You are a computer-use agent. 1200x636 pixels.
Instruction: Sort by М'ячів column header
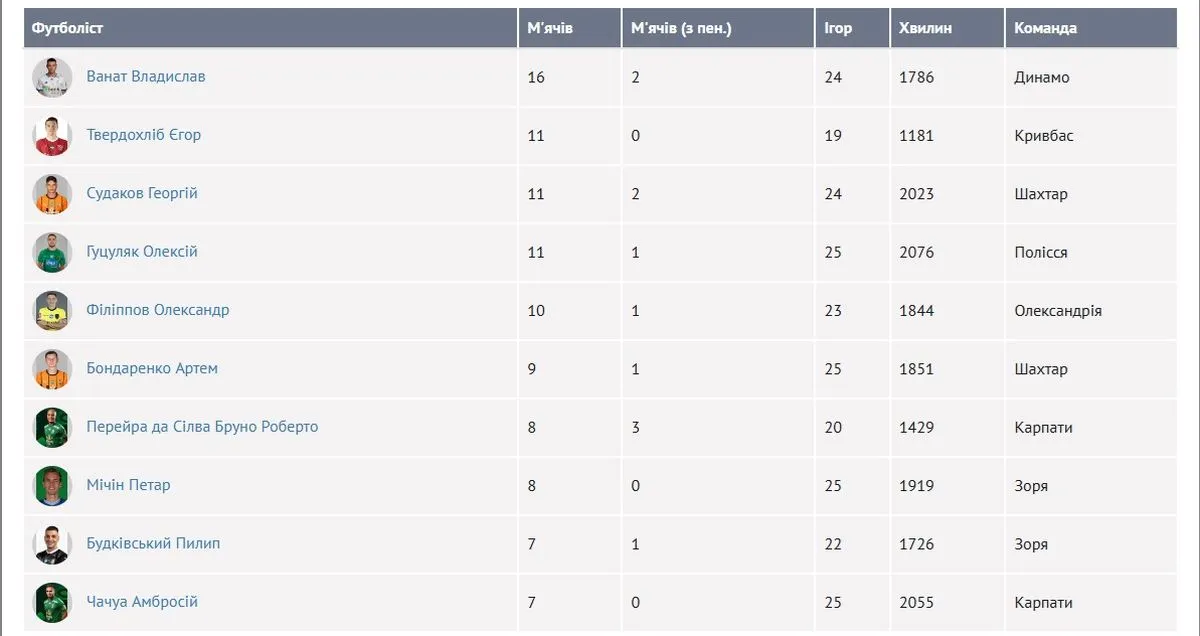click(550, 28)
